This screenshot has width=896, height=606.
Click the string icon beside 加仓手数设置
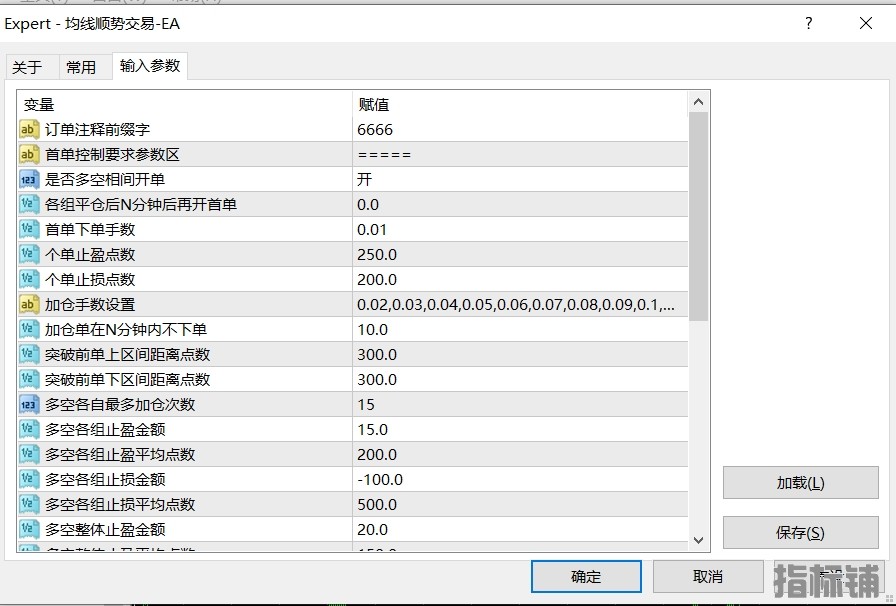pos(29,305)
